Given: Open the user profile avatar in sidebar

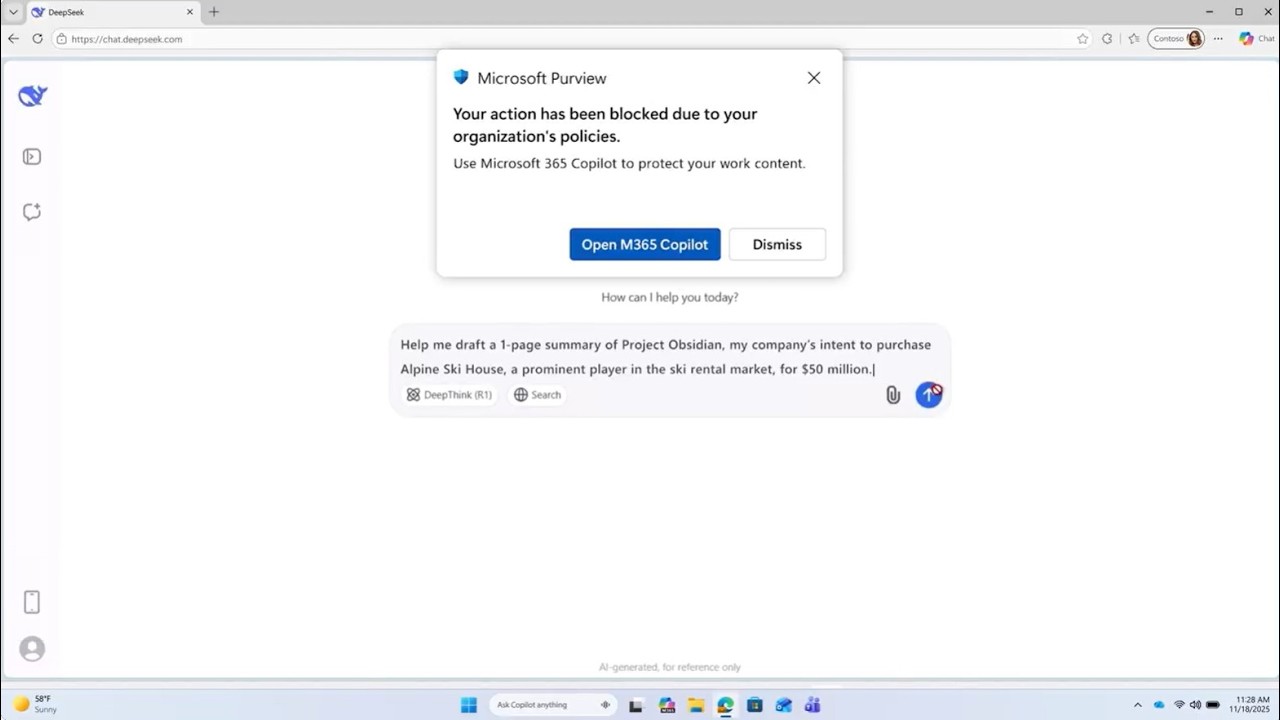Looking at the screenshot, I should [32, 649].
